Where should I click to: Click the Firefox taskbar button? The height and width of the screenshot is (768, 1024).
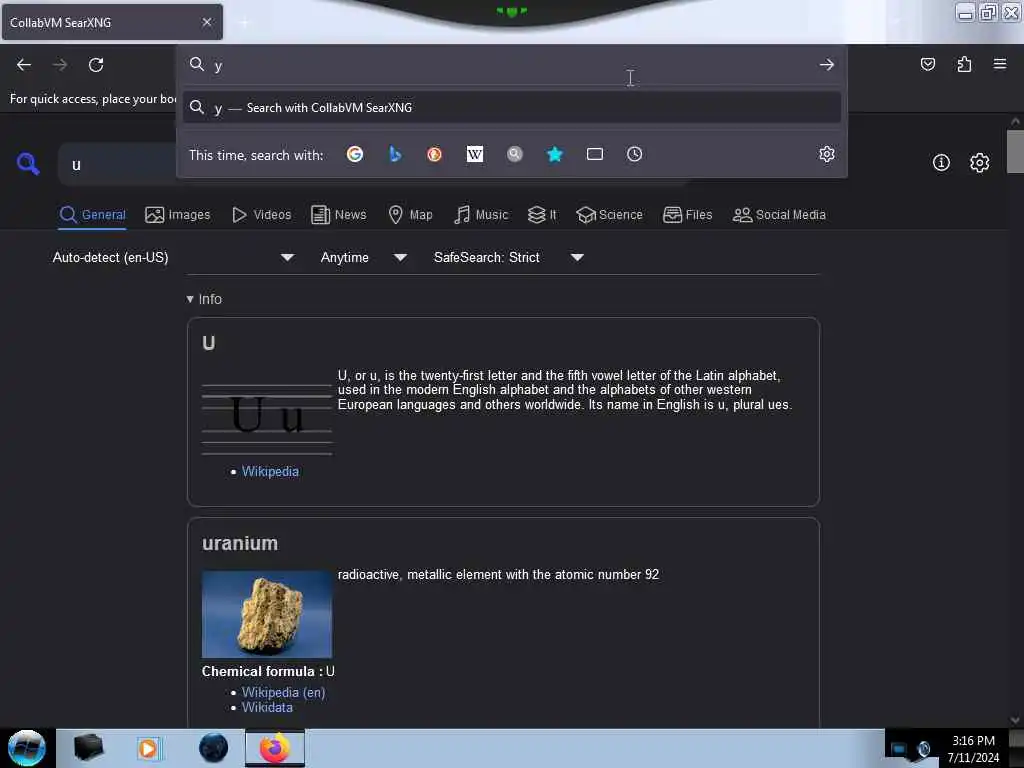(x=275, y=748)
